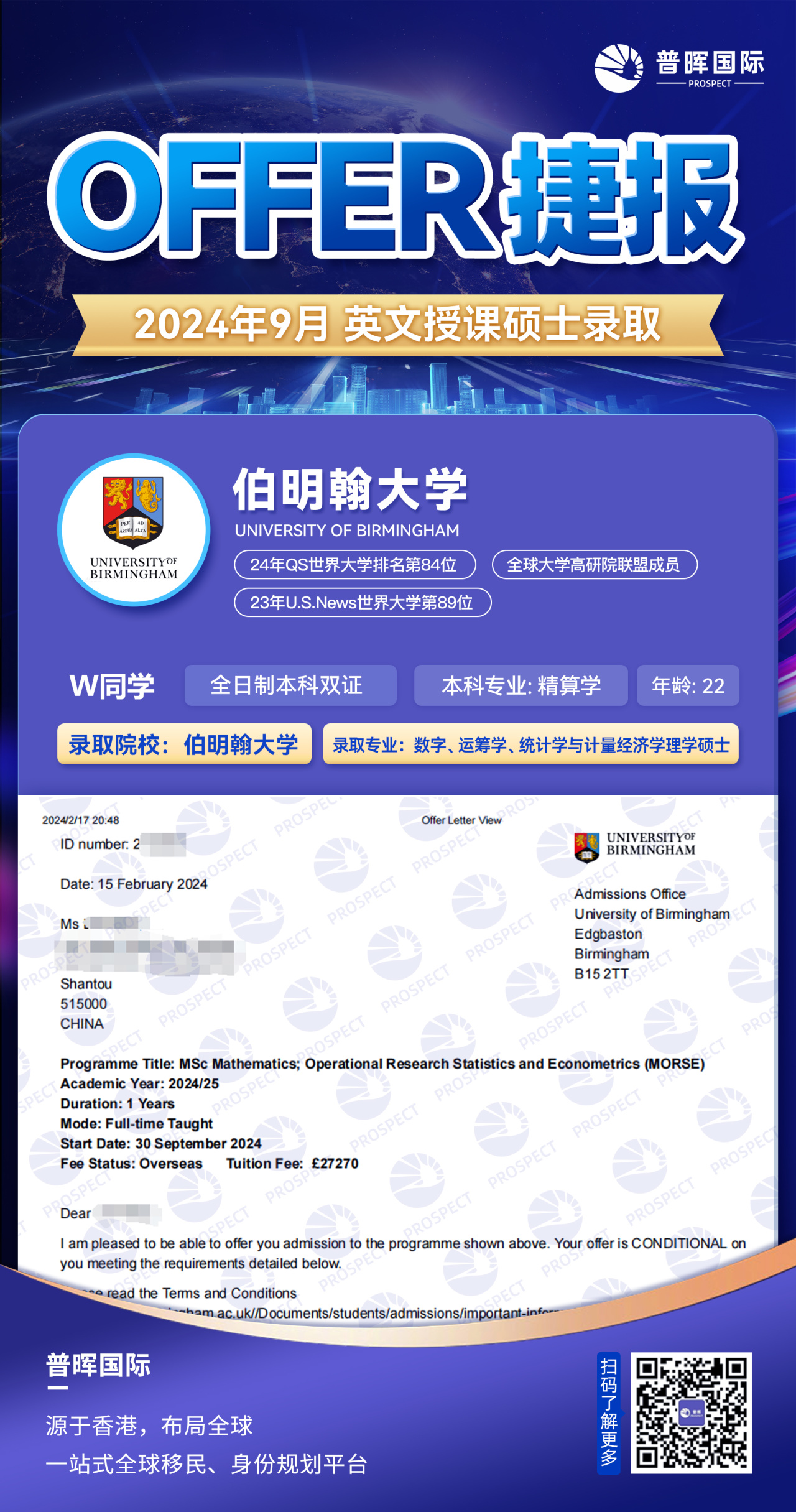Click the 2024年9月 英文授课硕士录取 banner
The image size is (796, 1512).
point(398,325)
